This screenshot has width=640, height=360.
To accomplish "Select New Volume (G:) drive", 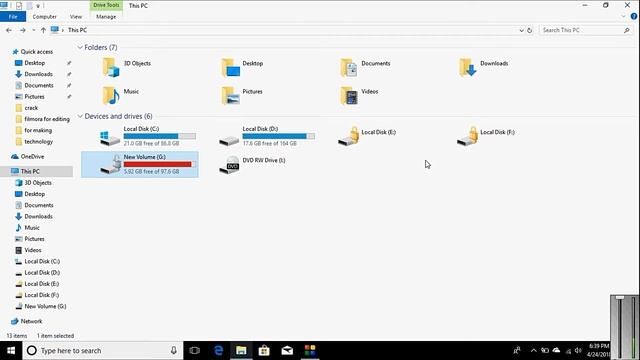I will (x=140, y=164).
